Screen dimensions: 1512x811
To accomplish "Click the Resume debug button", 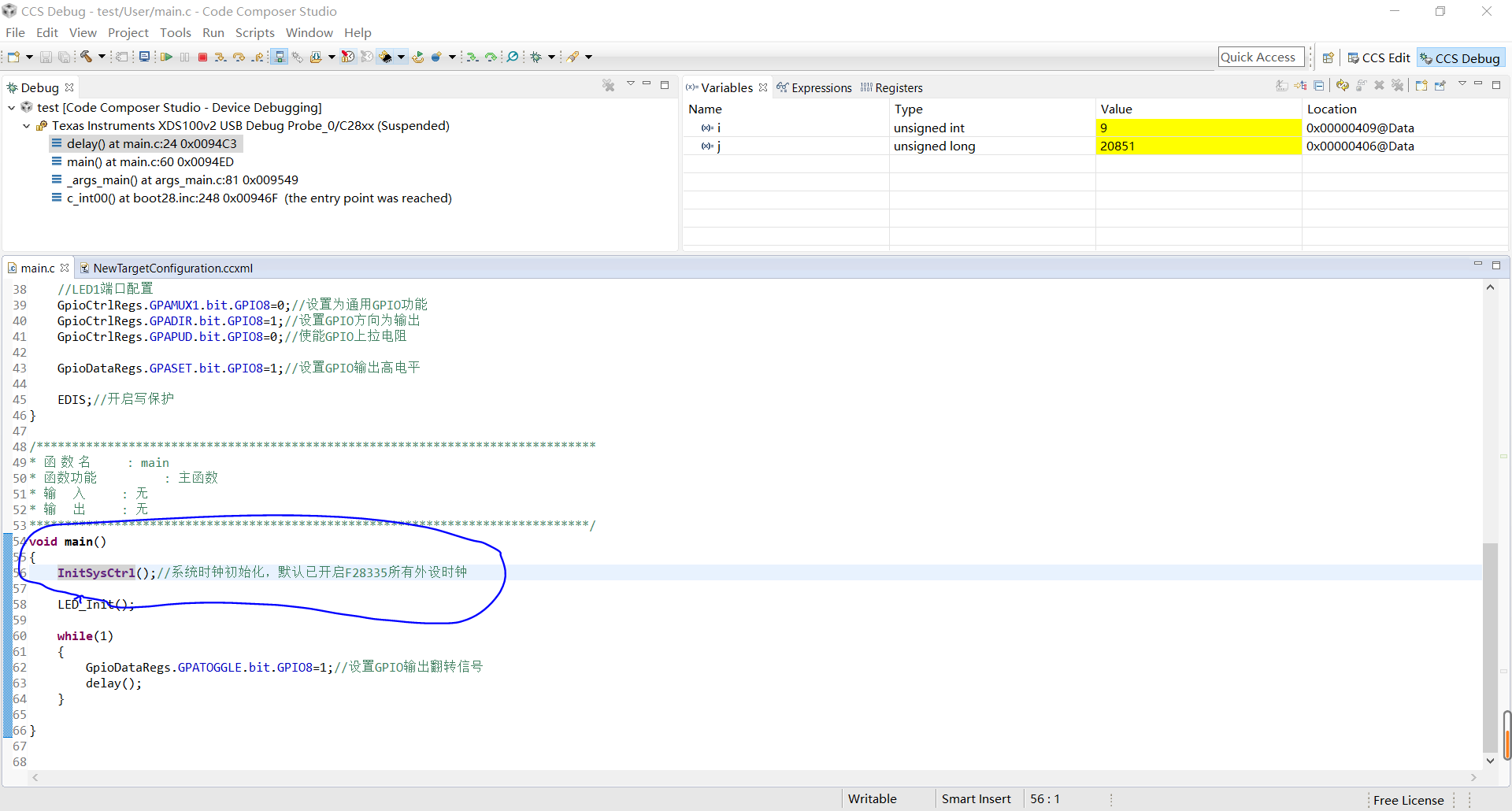I will pos(166,57).
